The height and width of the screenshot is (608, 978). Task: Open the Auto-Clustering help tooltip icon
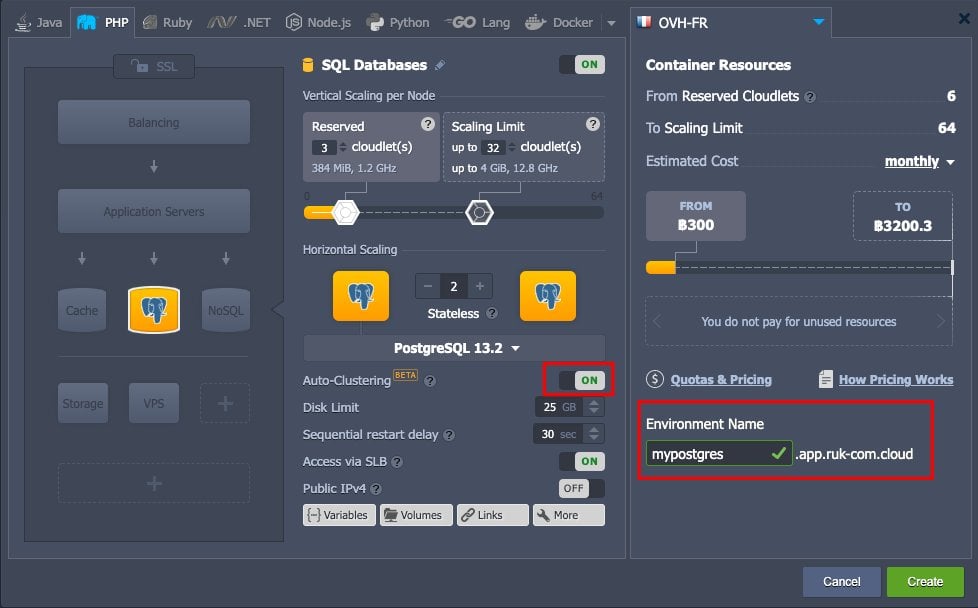click(430, 381)
